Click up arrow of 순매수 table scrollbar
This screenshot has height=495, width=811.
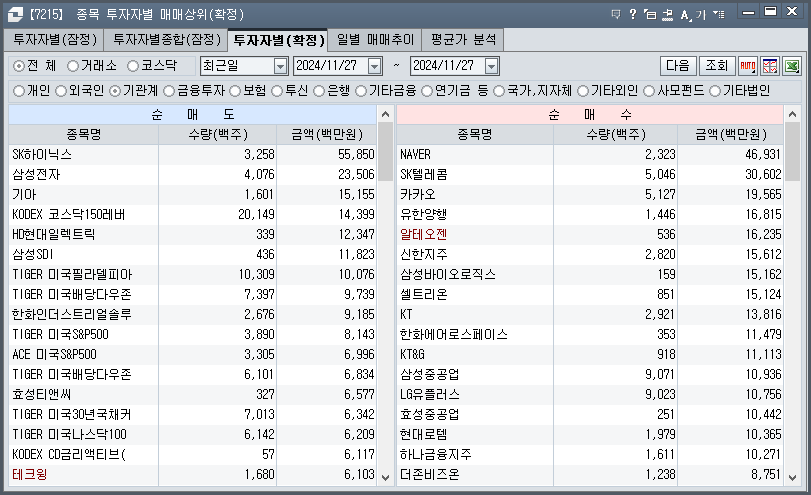pos(792,114)
